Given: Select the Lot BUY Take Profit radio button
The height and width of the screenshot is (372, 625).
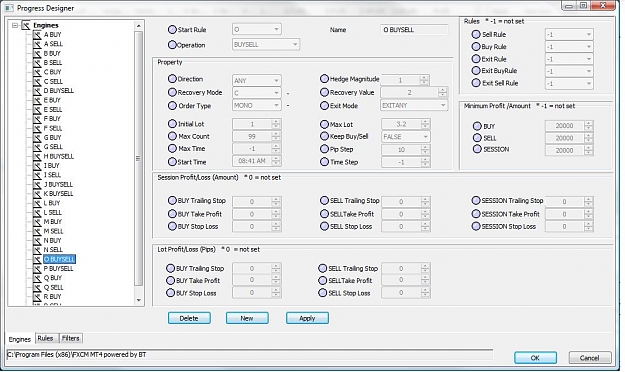Looking at the screenshot, I should [171, 281].
